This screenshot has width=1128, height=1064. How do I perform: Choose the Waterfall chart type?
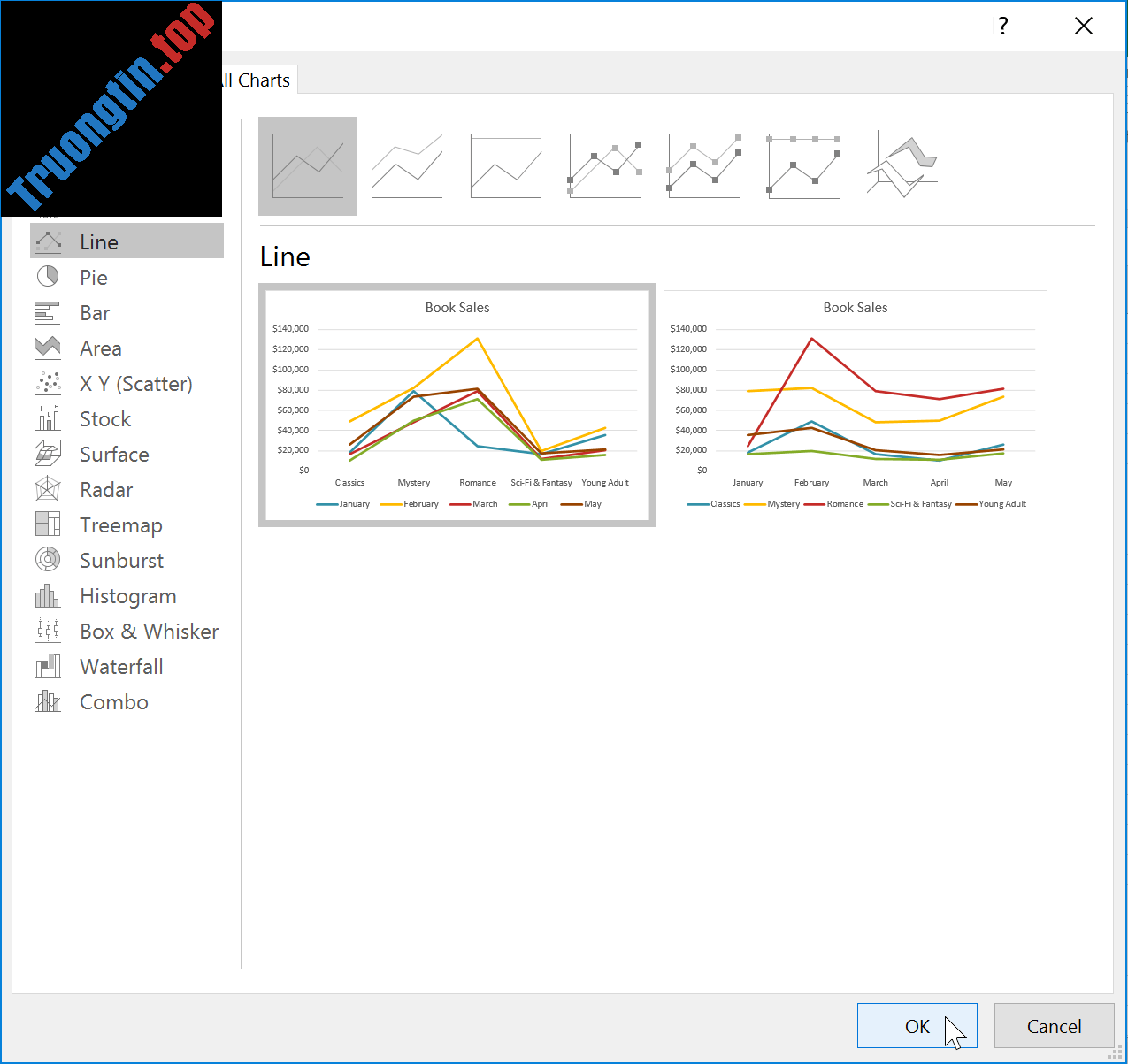(121, 666)
